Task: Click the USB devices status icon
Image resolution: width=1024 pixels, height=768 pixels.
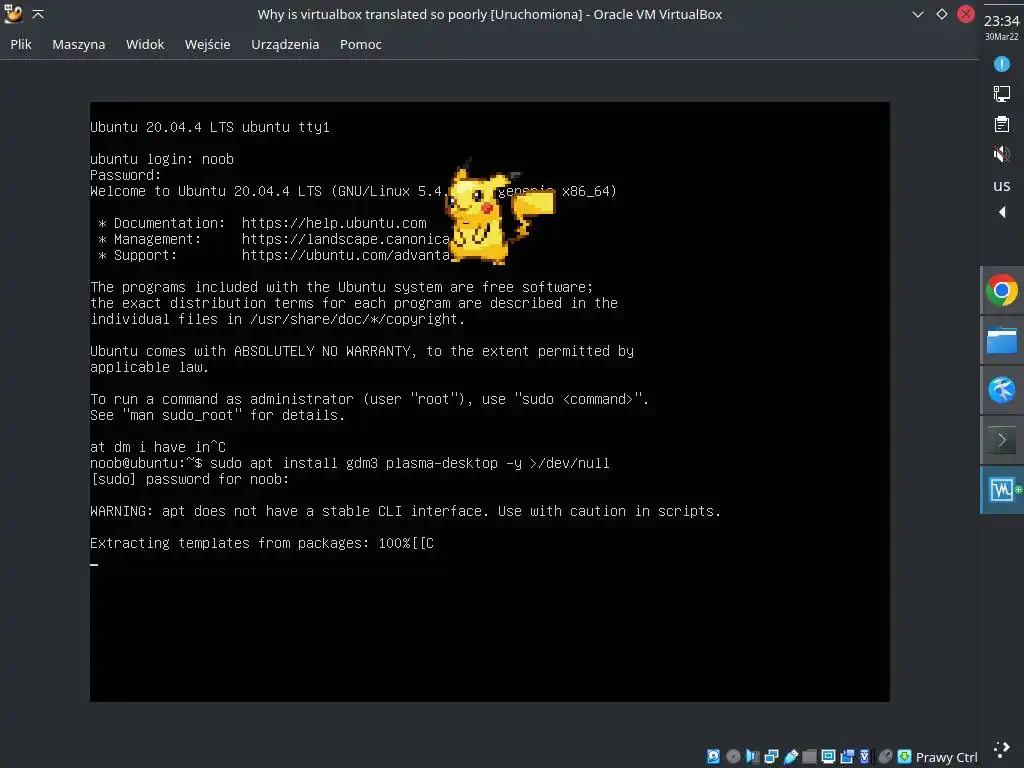Action: click(x=790, y=756)
